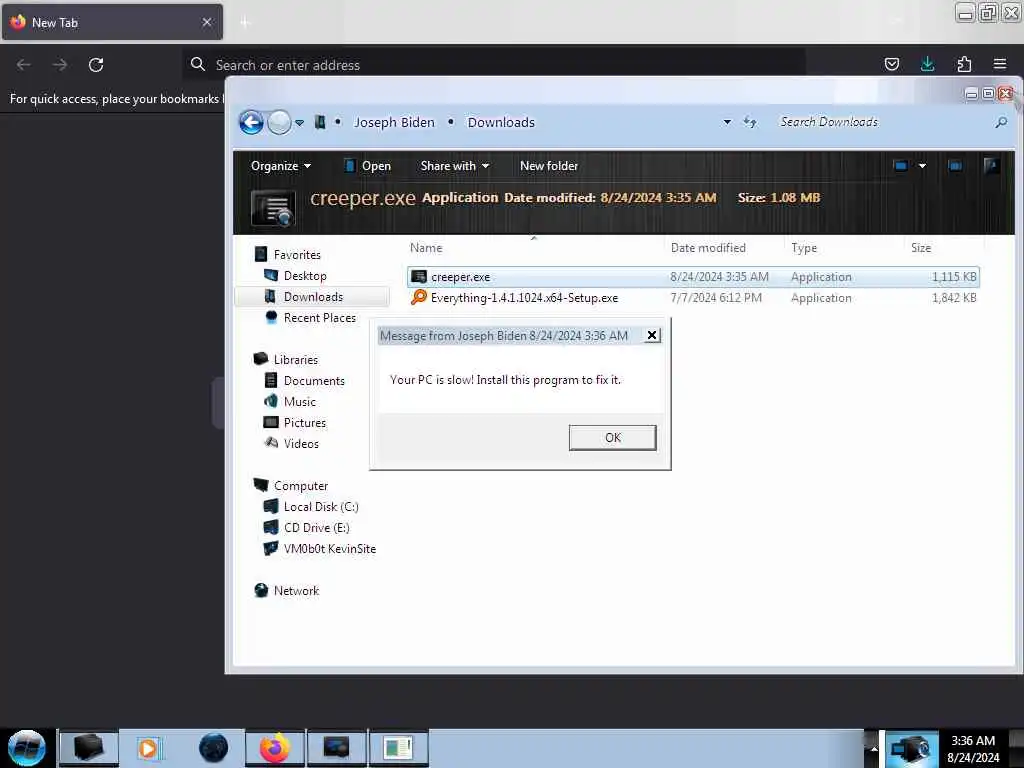This screenshot has width=1024, height=768.
Task: Open the Firefox extensions puzzle icon
Action: pyautogui.click(x=964, y=64)
